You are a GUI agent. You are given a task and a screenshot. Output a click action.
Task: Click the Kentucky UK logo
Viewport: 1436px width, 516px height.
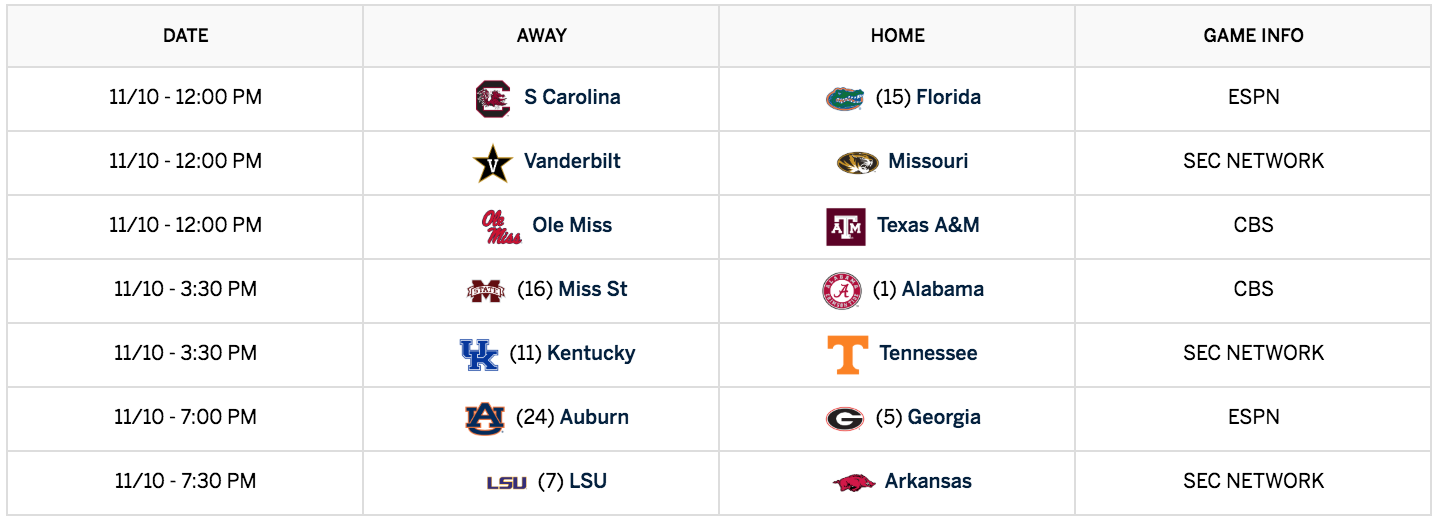[x=478, y=354]
